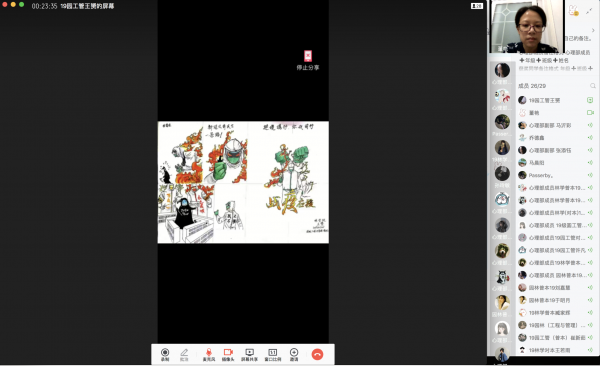
Task: Collapse the panel with the diagonal arrows icon
Action: point(589,11)
